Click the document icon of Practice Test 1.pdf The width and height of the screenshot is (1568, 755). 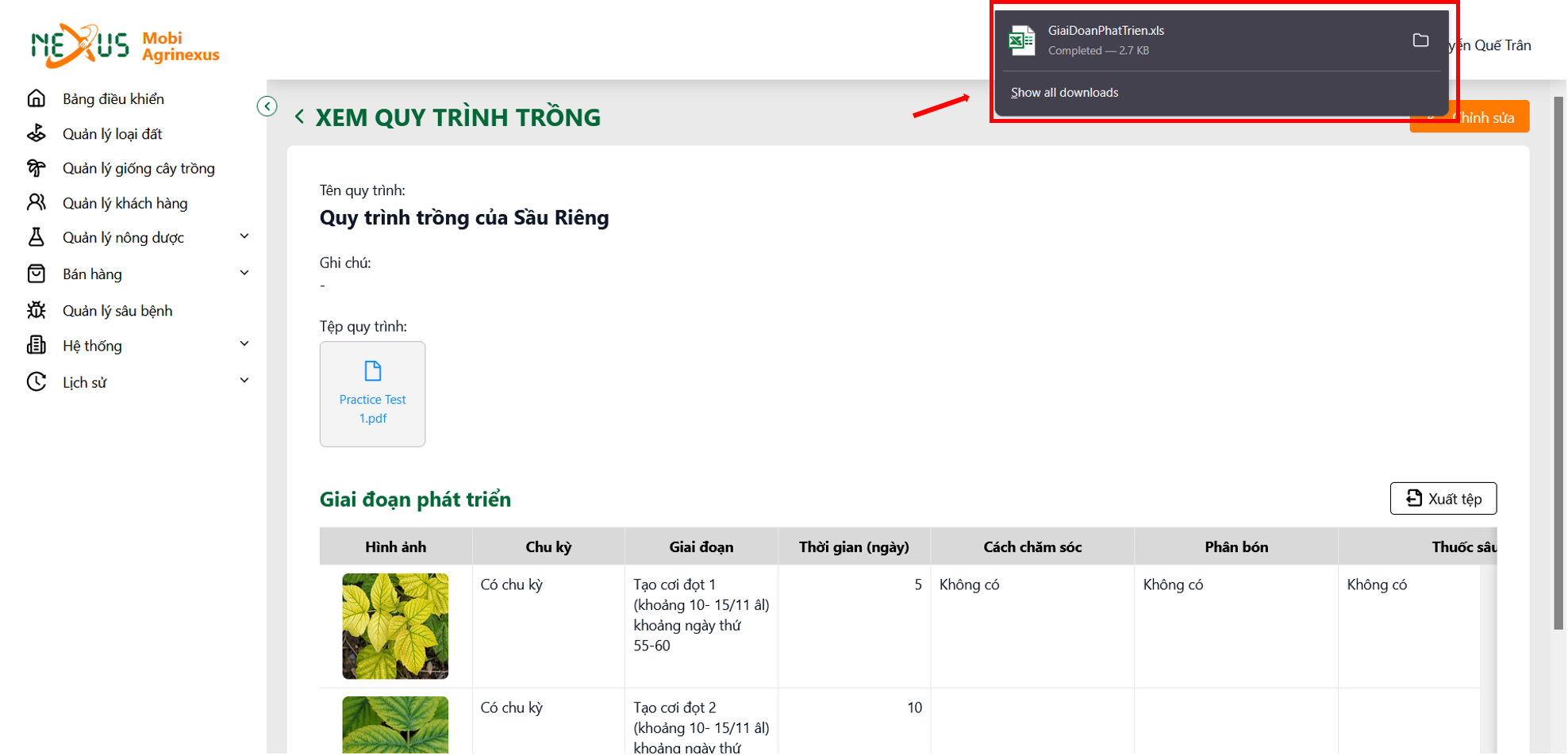point(373,371)
